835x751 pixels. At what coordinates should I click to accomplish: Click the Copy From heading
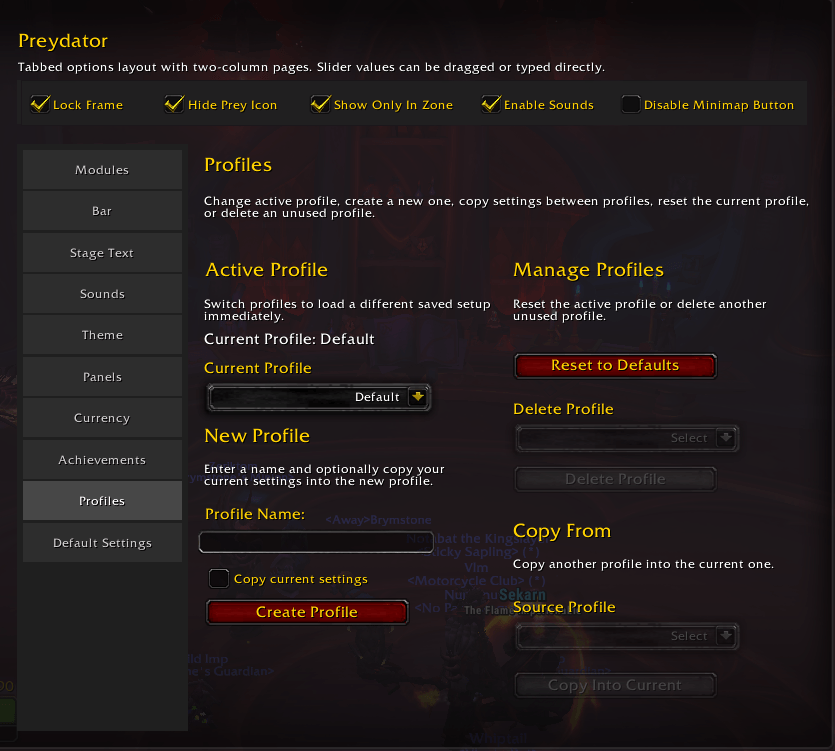tap(562, 532)
